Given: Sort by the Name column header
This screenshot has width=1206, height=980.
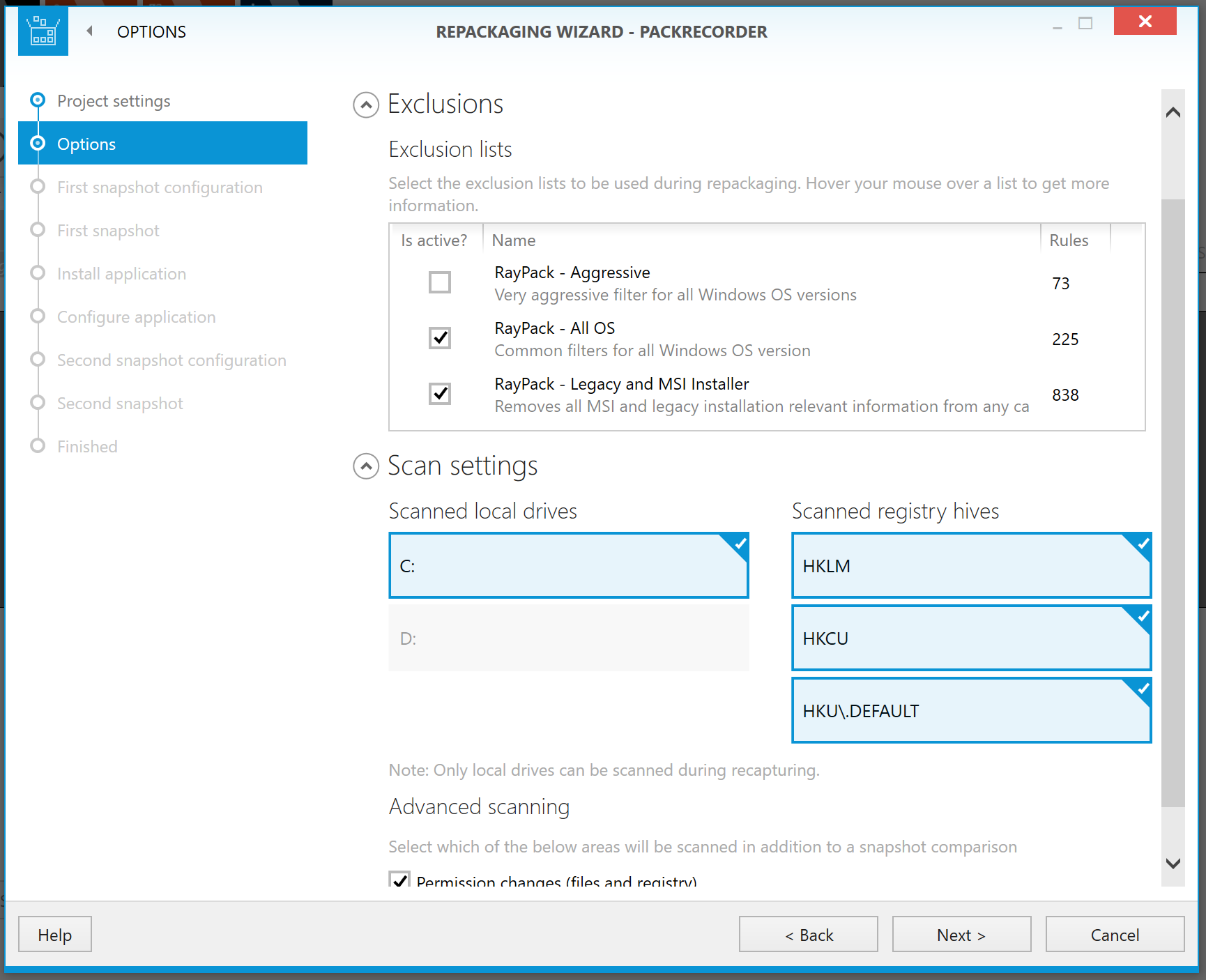Looking at the screenshot, I should point(761,240).
